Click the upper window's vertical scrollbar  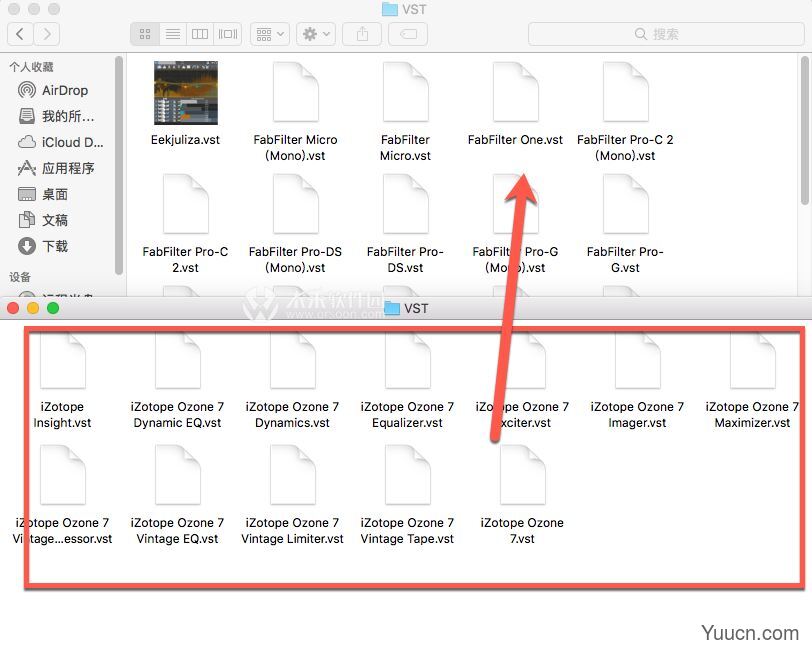804,129
